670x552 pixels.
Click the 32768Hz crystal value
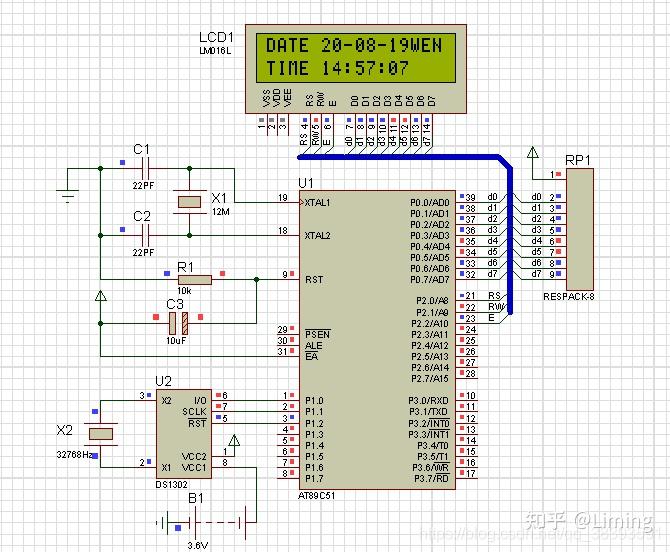pos(75,455)
